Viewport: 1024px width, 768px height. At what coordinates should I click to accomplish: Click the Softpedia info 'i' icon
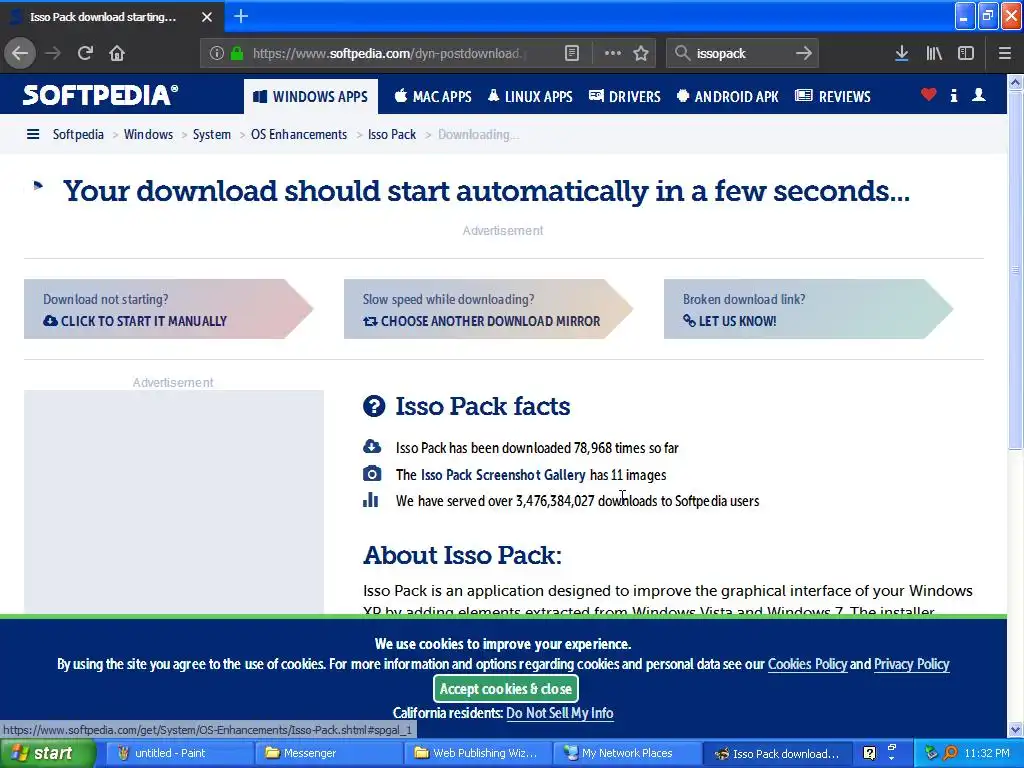[953, 96]
